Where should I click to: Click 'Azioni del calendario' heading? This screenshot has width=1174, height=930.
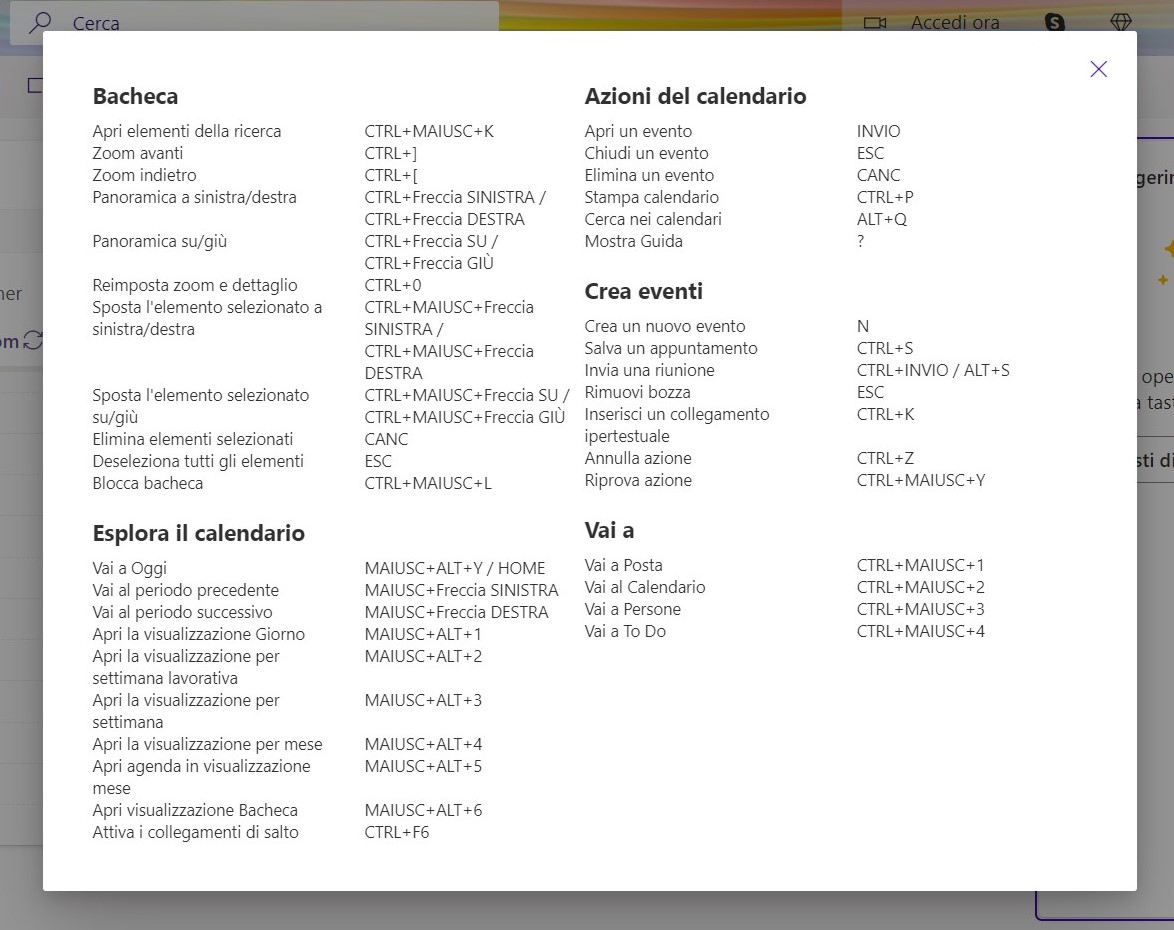(x=696, y=96)
